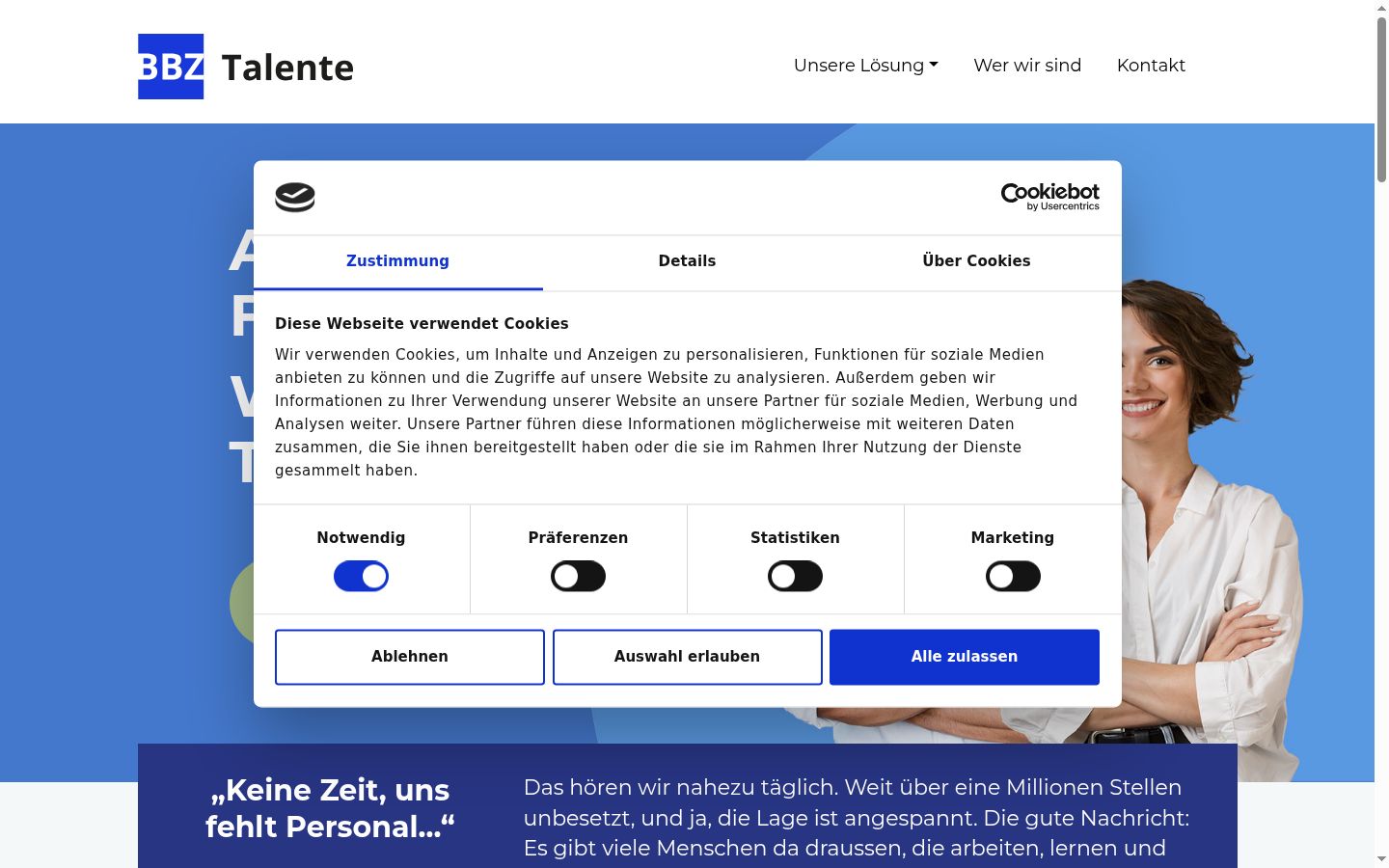The image size is (1389, 868).
Task: Click the BBZ Talente logo
Action: [246, 67]
